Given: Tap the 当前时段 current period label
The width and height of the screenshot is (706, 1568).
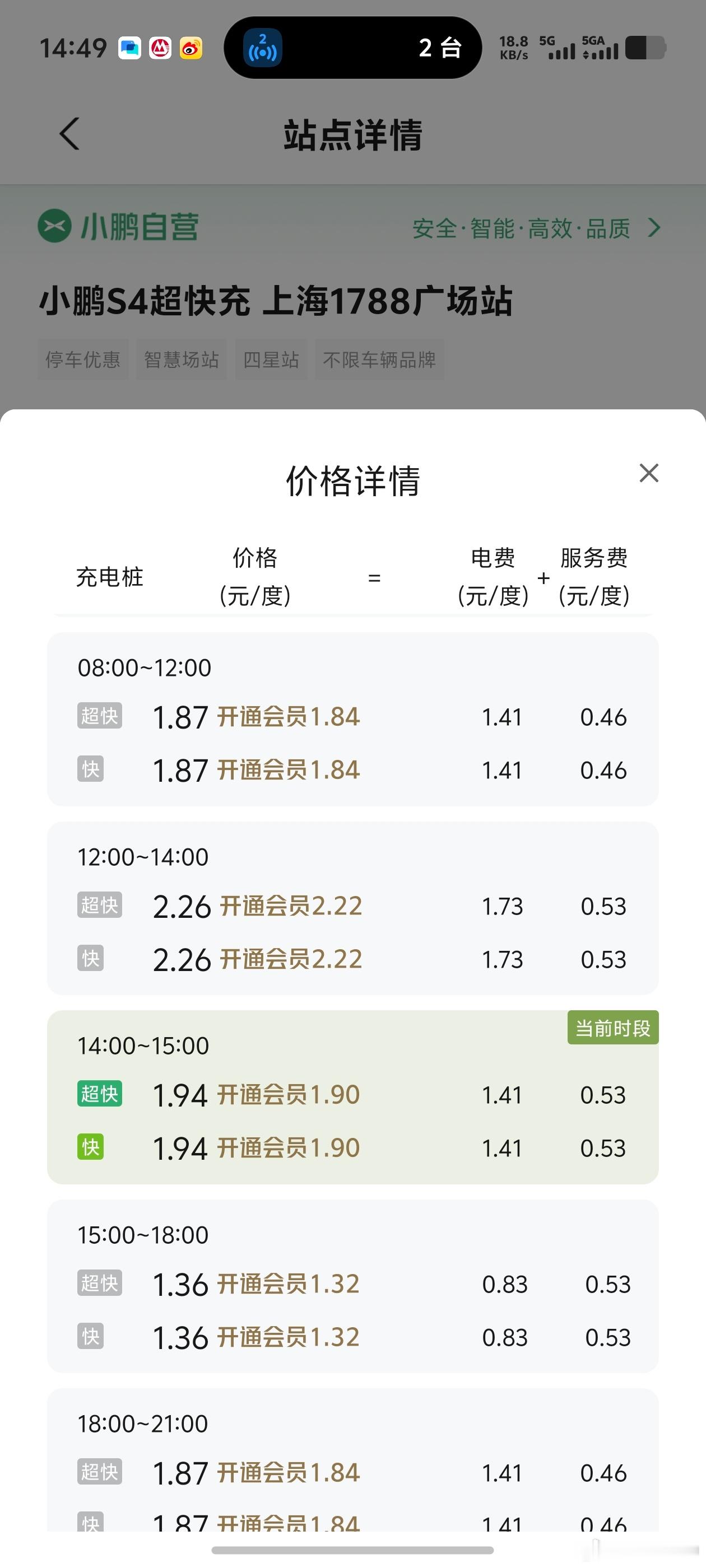Looking at the screenshot, I should [613, 1028].
